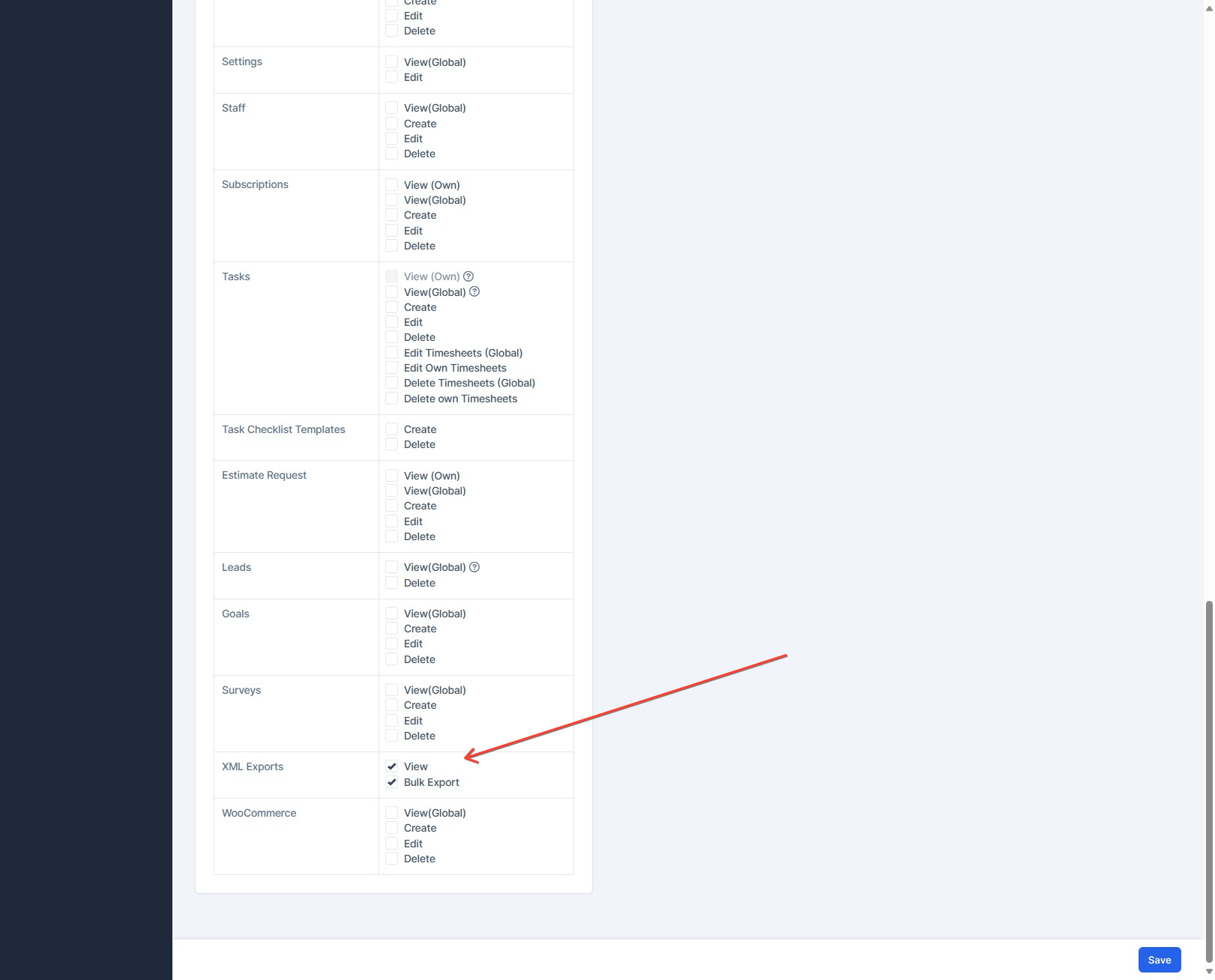Enable WooCommerce Edit permission
Screen dimensions: 1215x980
[x=391, y=844]
